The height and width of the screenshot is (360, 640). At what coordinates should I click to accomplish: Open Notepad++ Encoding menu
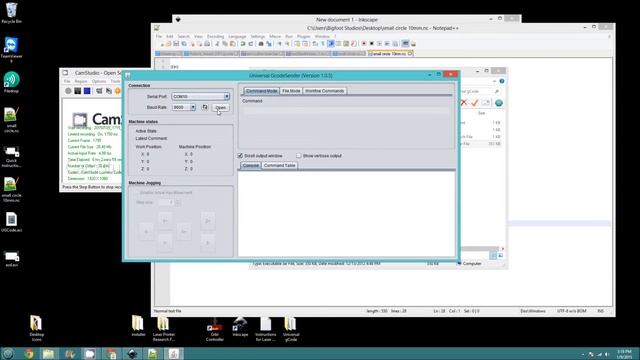[x=215, y=36]
